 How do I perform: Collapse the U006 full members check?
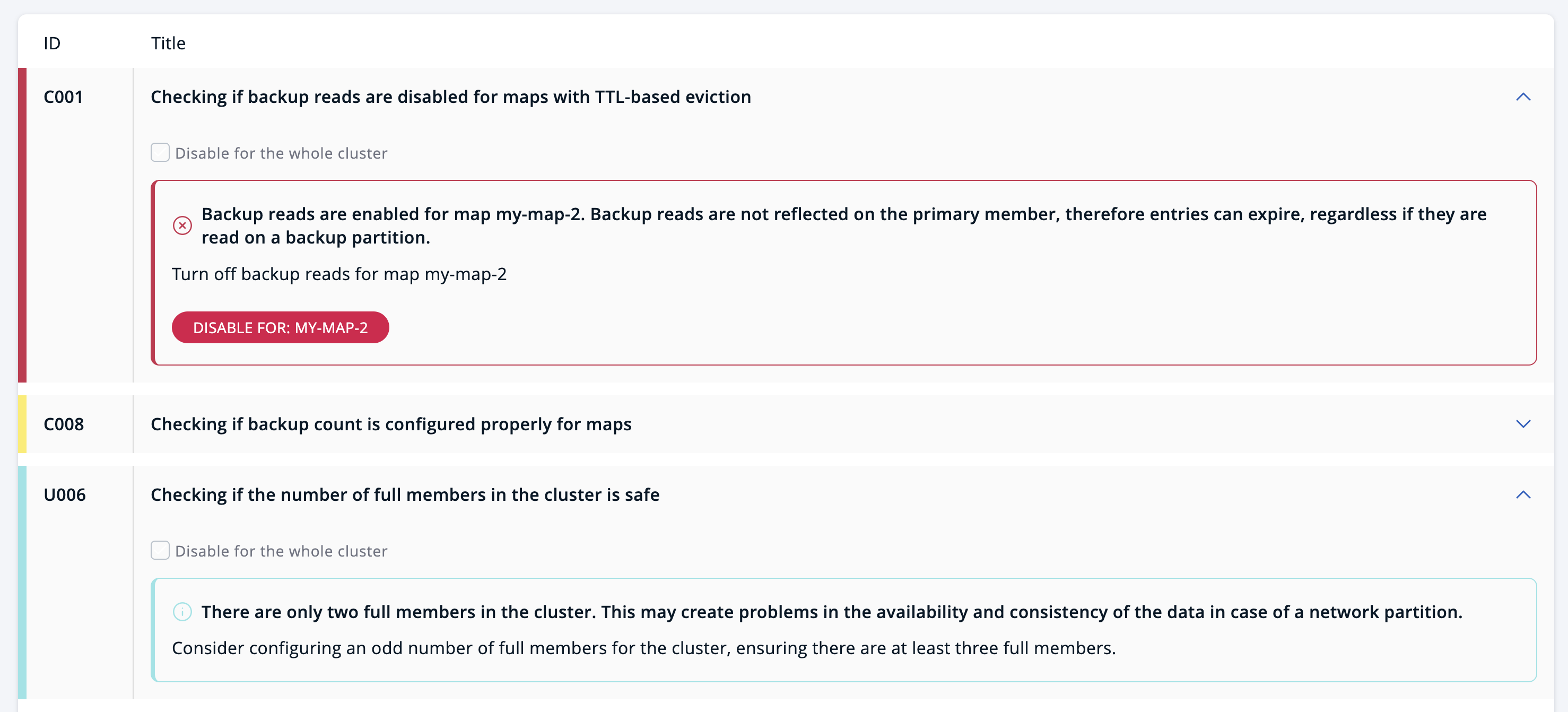(x=1522, y=494)
